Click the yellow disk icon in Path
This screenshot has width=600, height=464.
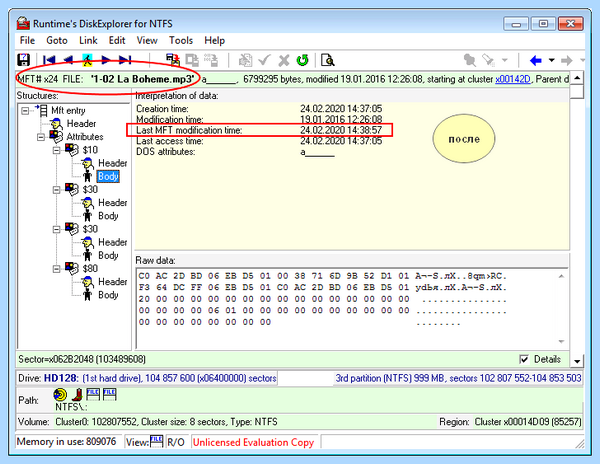pyautogui.click(x=60, y=394)
